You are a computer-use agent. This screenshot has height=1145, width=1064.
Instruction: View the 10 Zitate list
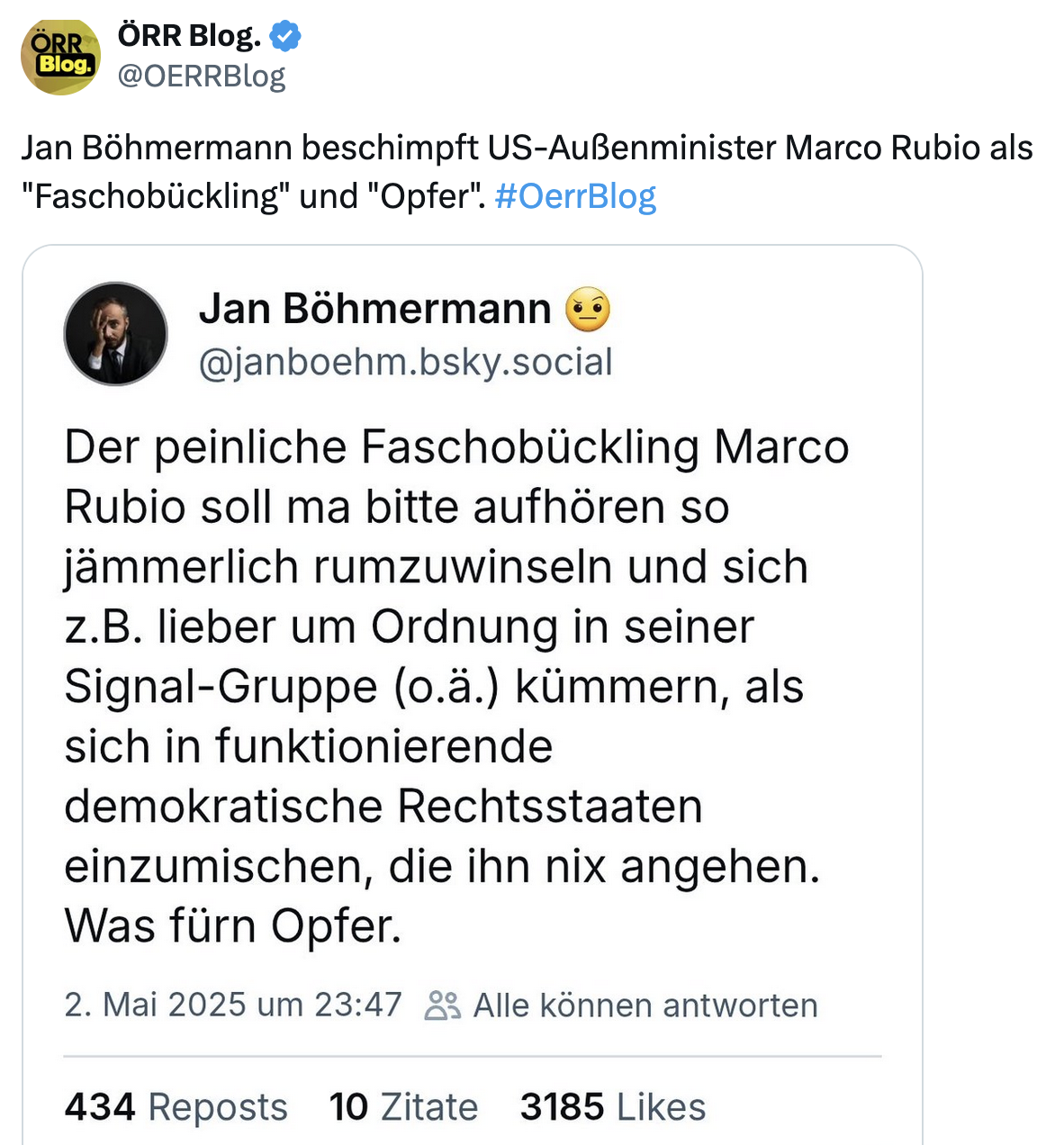click(402, 1107)
